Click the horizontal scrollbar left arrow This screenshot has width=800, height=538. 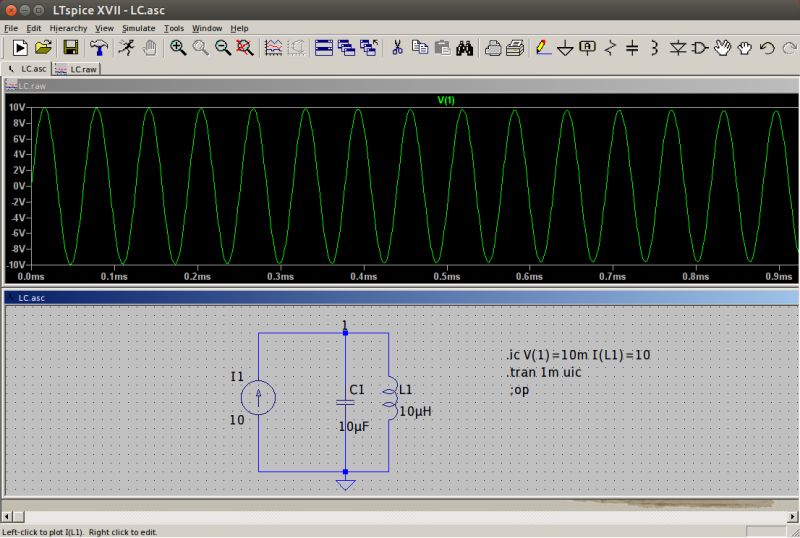6,517
